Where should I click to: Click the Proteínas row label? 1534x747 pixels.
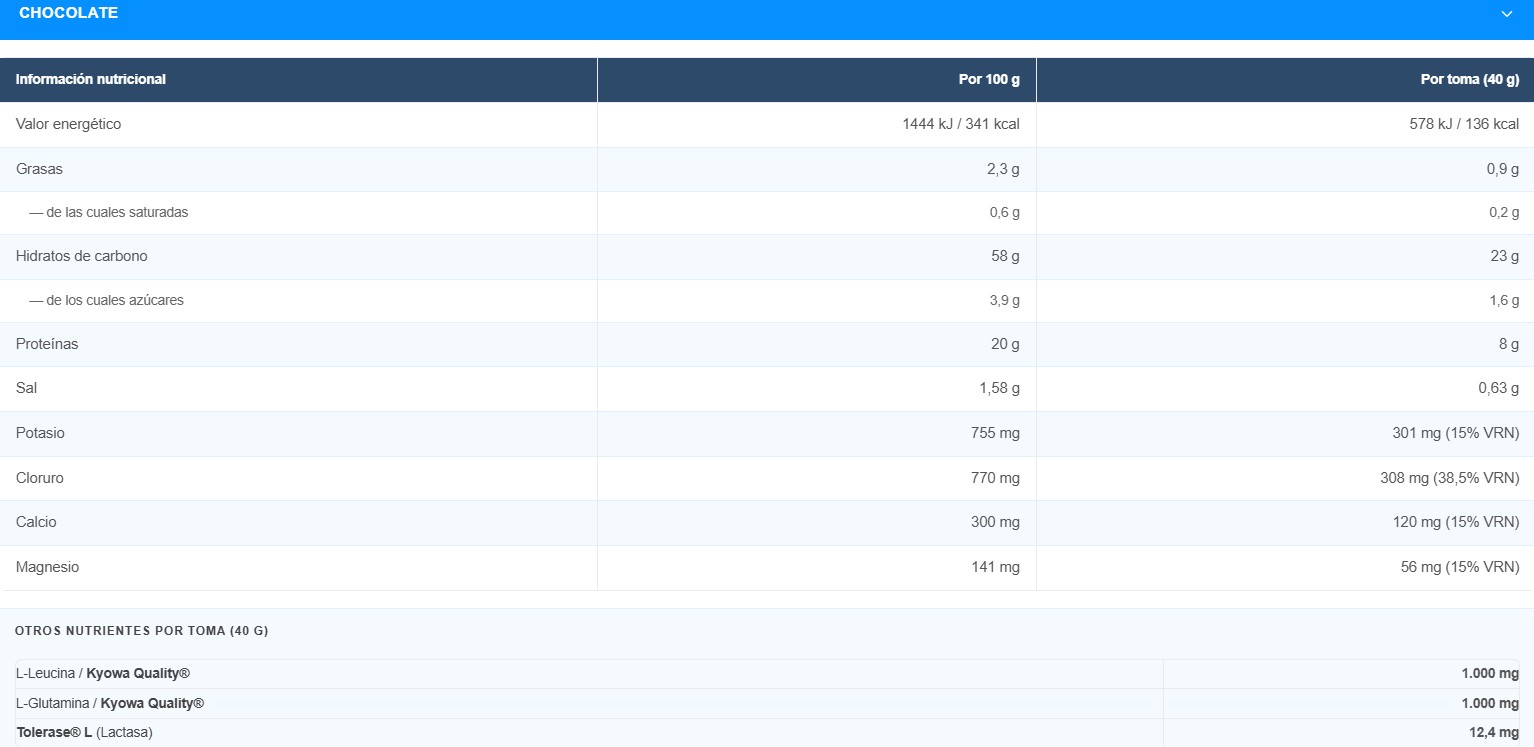(47, 344)
